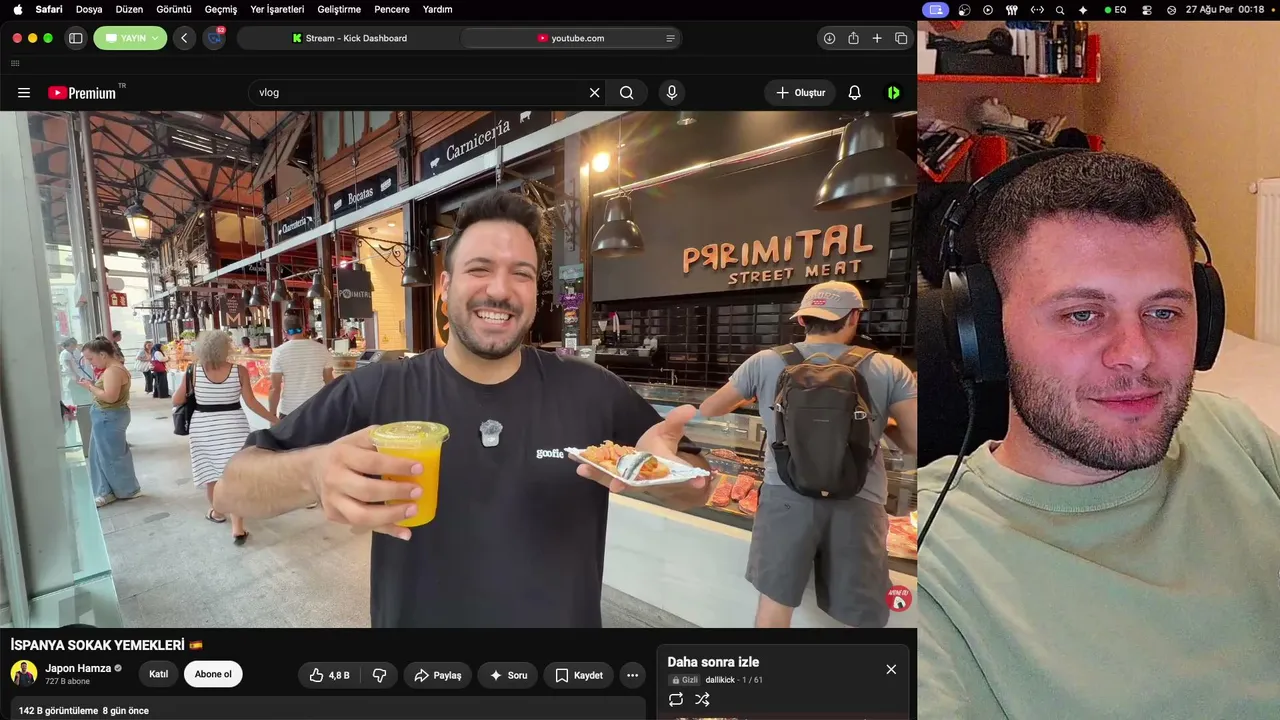Click the Katıl join button
This screenshot has width=1280, height=720.
pos(158,674)
